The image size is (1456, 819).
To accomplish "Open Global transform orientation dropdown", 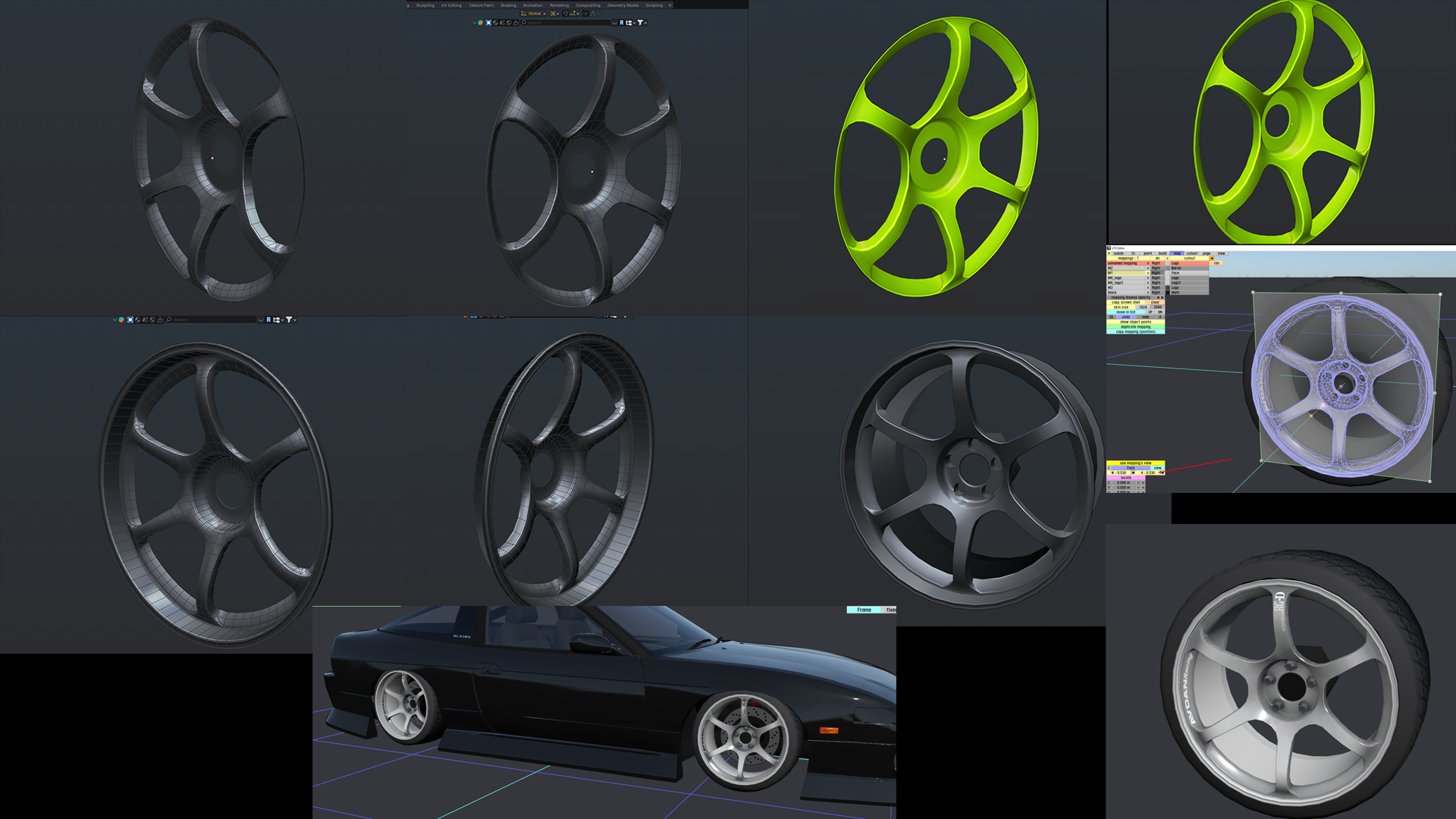I will click(534, 14).
